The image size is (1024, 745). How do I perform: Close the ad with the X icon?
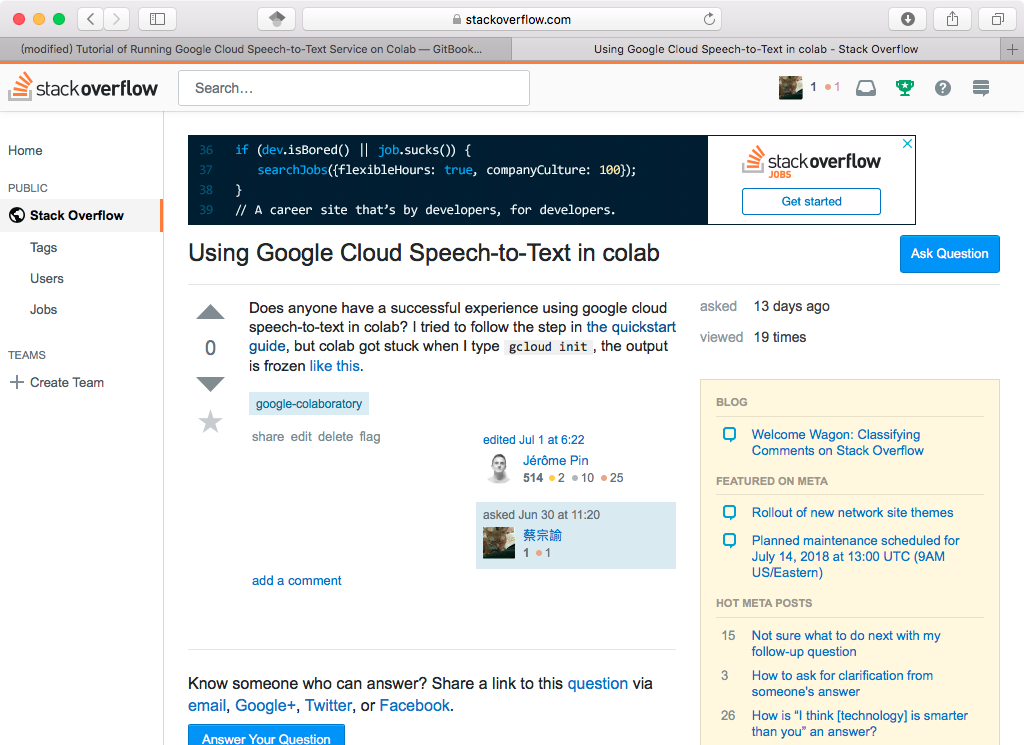pyautogui.click(x=908, y=144)
